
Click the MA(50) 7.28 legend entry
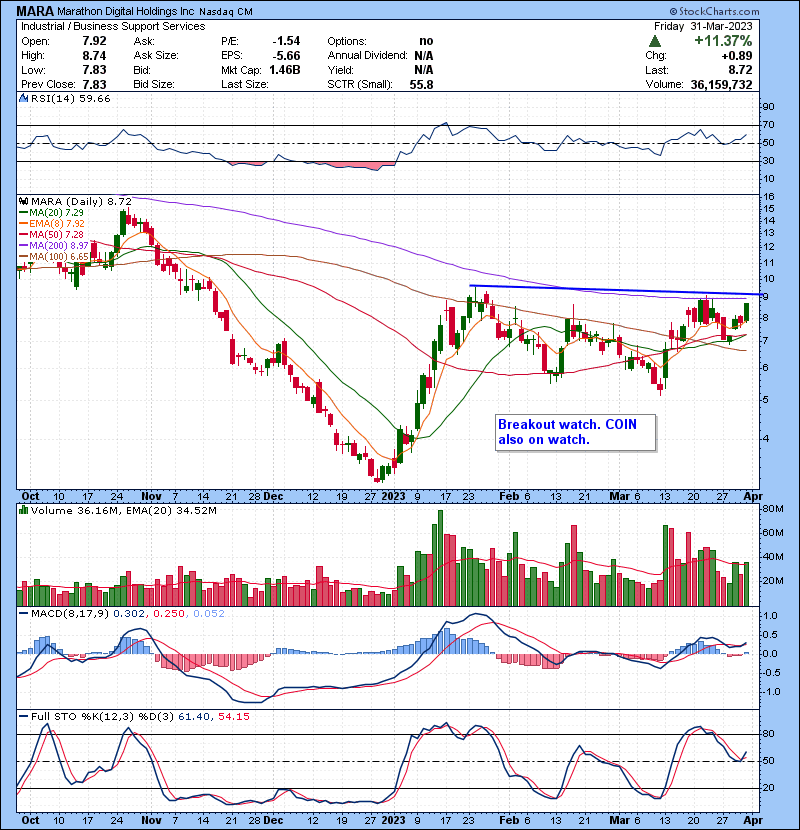click(x=51, y=234)
